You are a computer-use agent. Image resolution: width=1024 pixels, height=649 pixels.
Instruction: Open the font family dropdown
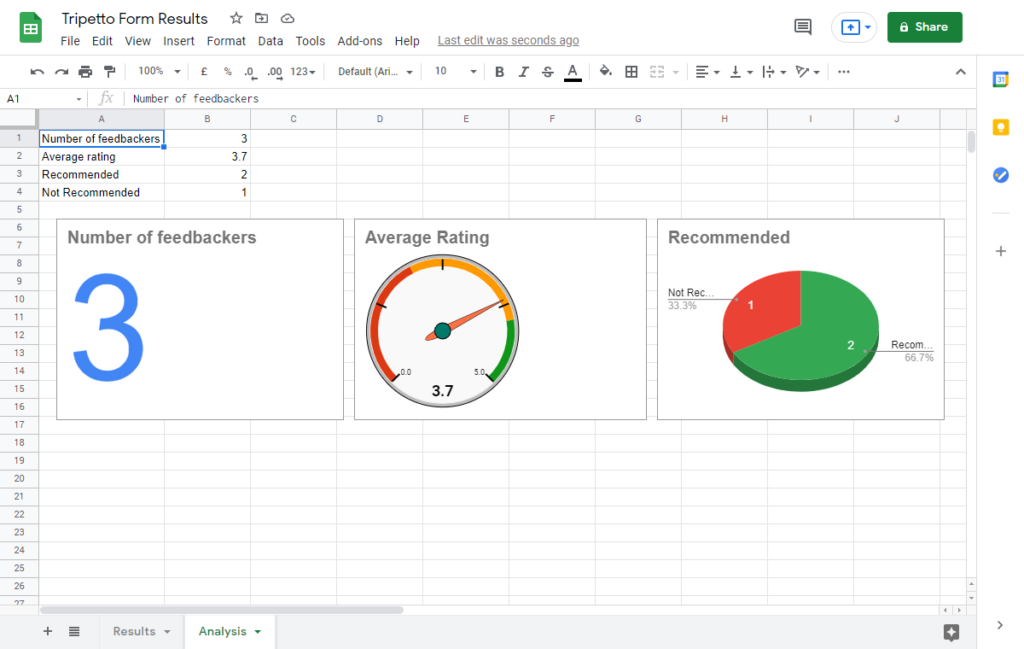coord(375,72)
